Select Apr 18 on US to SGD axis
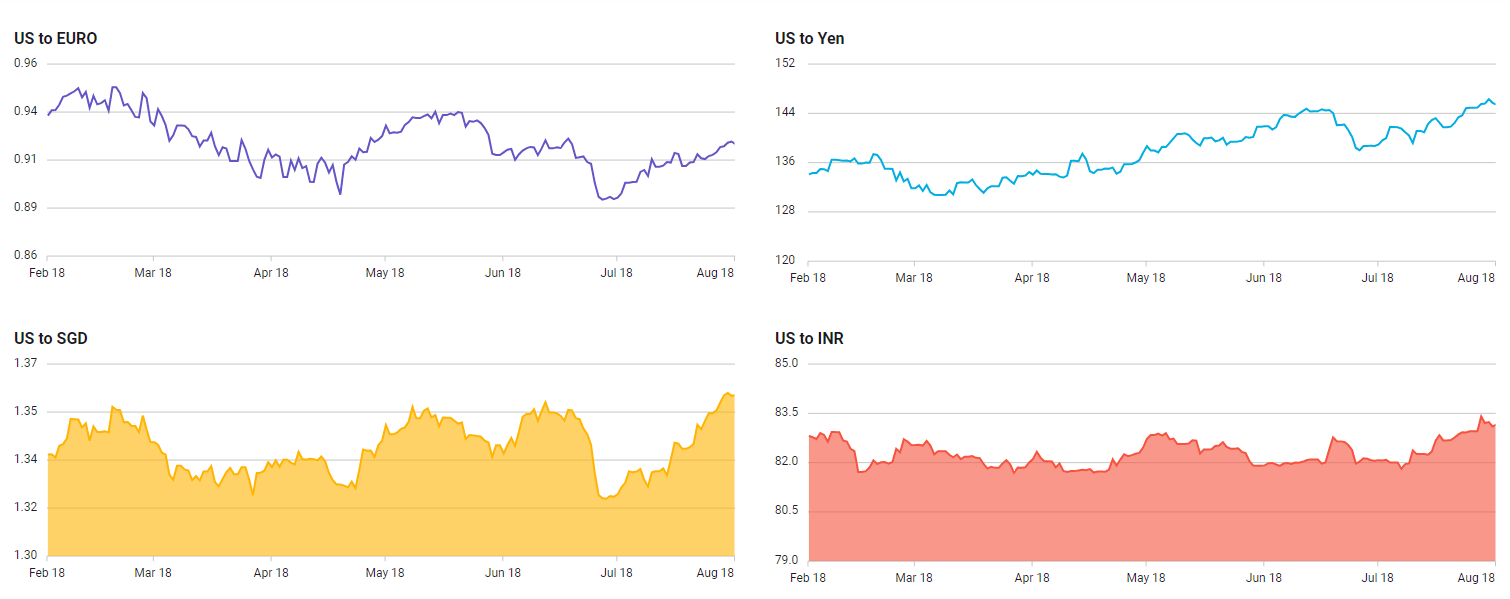This screenshot has width=1510, height=599. (x=270, y=573)
